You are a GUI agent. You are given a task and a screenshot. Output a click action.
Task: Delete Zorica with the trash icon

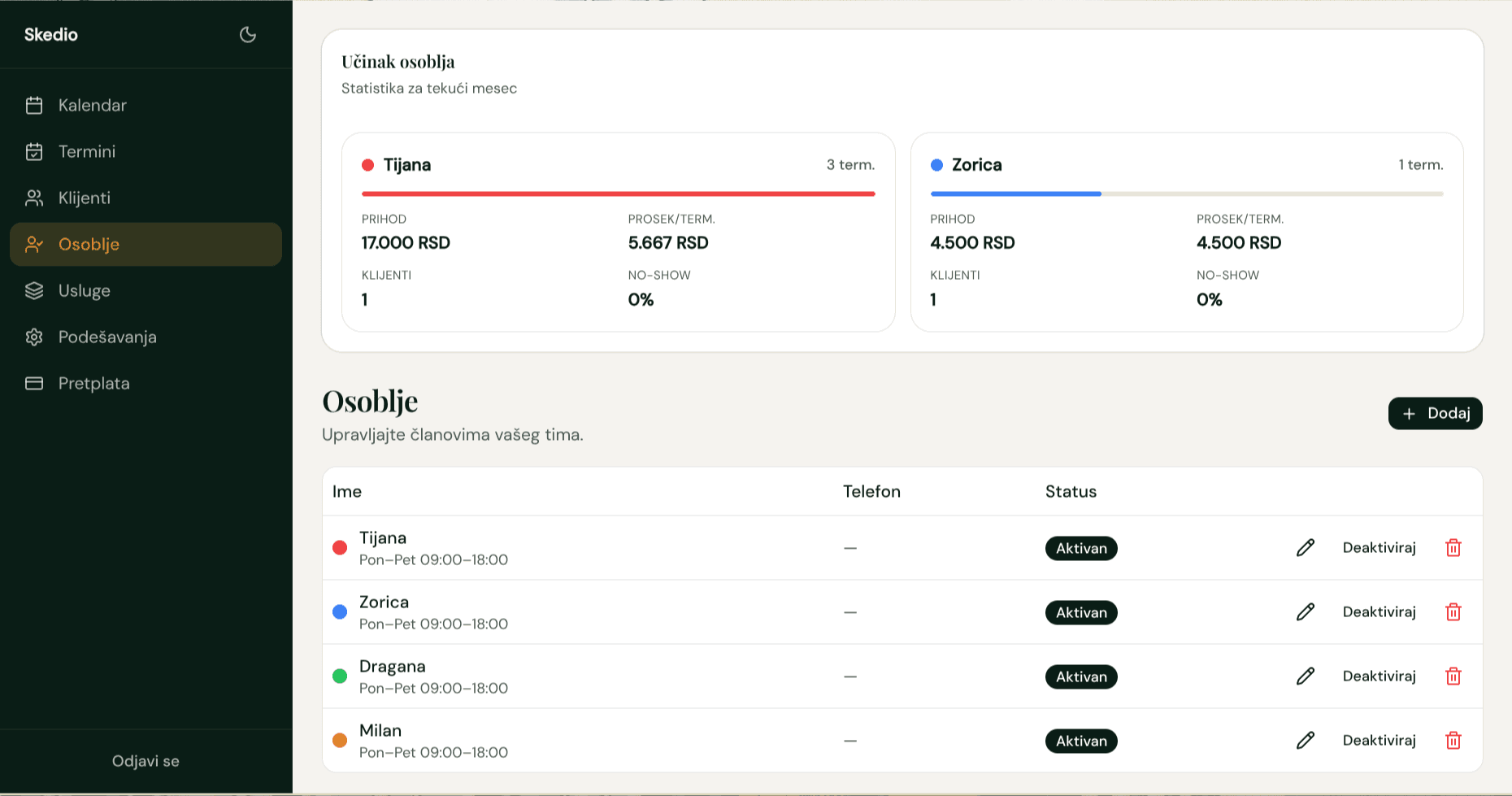point(1453,612)
